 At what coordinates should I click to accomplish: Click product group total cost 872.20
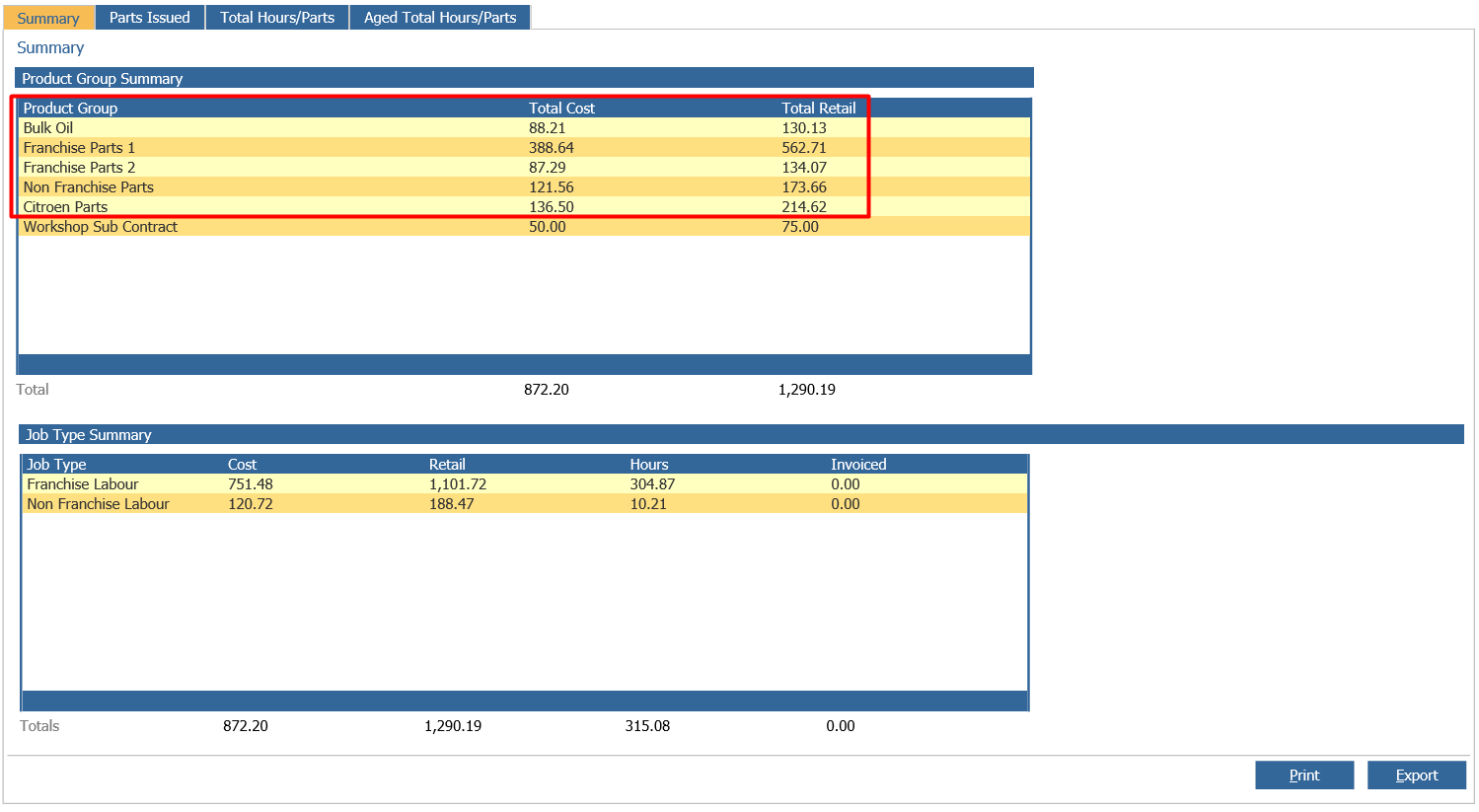(547, 390)
